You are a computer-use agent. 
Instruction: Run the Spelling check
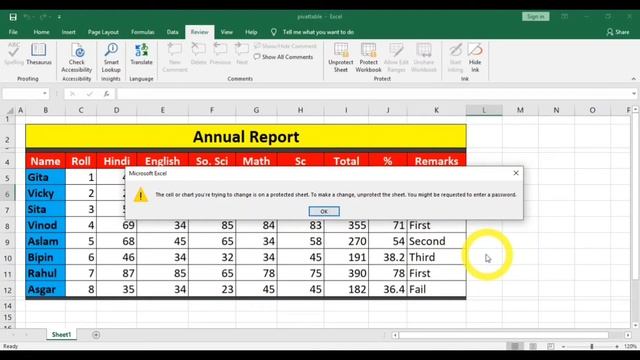[x=13, y=54]
